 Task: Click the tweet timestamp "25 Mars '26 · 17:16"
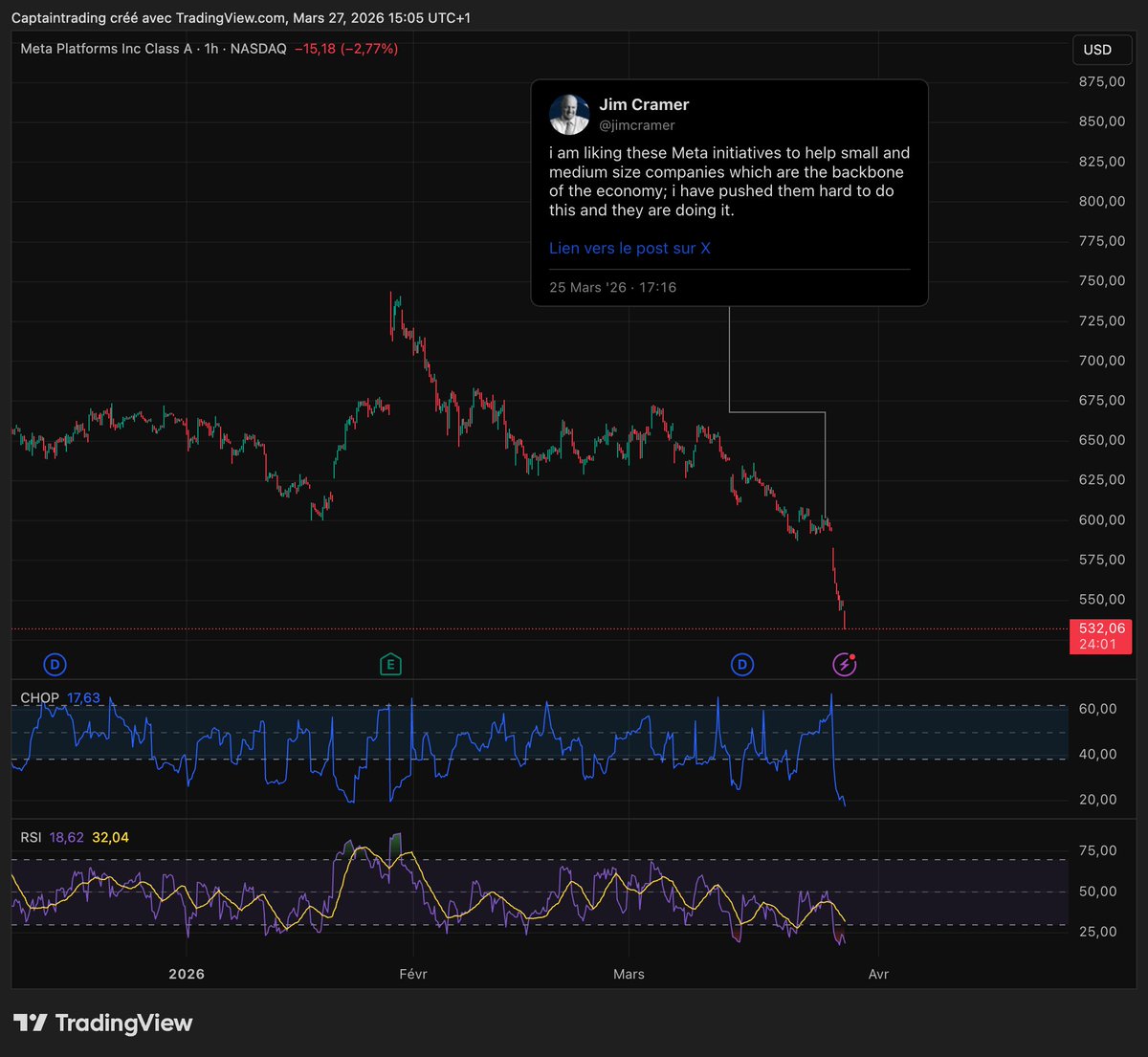pyautogui.click(x=612, y=287)
